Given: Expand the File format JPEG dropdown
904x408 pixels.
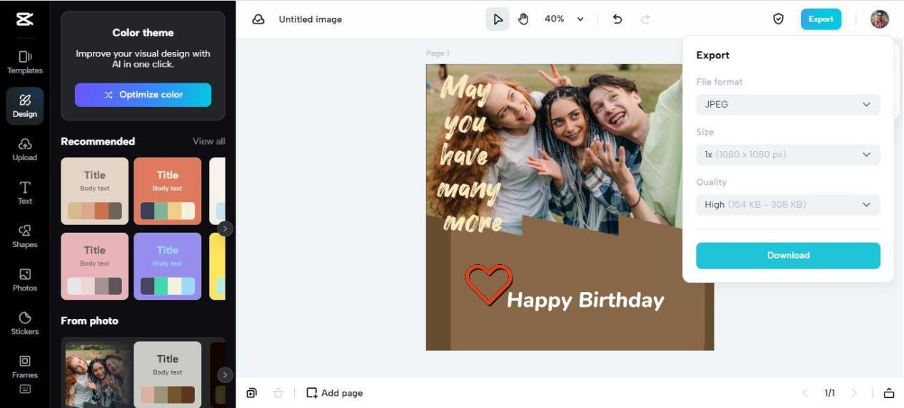Looking at the screenshot, I should 788,104.
